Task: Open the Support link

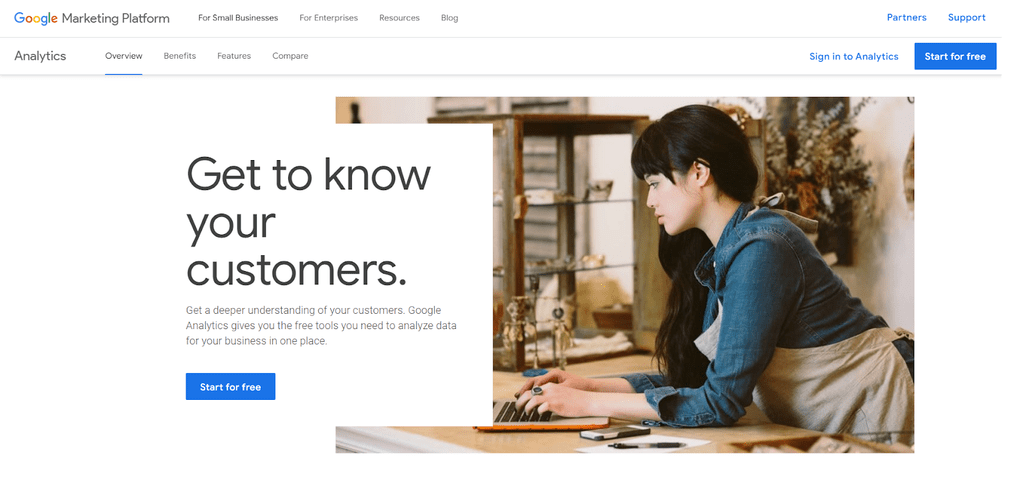Action: click(967, 18)
